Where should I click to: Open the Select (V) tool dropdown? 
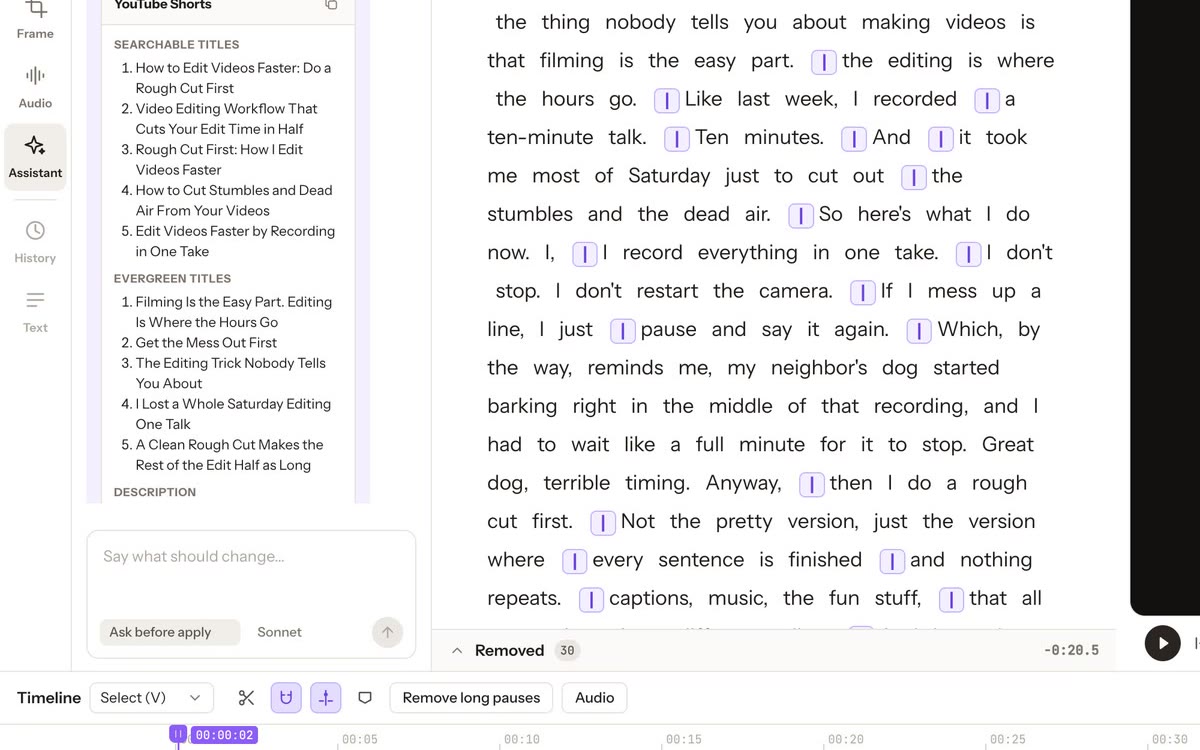click(x=151, y=698)
